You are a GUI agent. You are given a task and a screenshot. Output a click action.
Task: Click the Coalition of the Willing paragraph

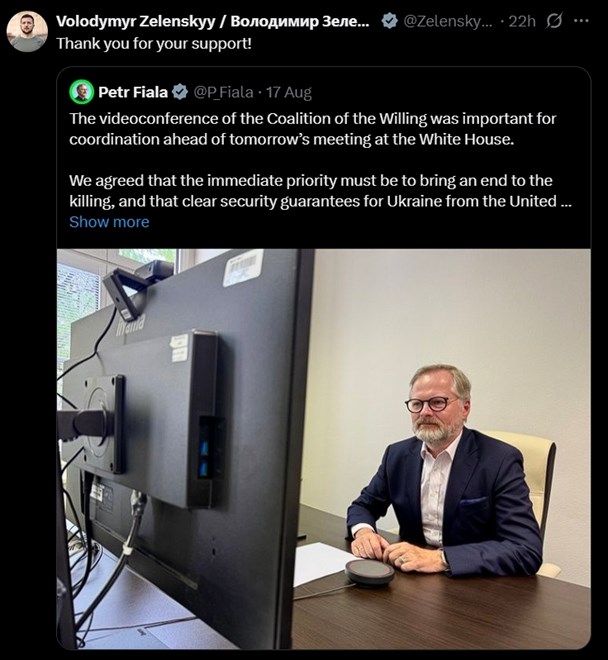tap(312, 128)
